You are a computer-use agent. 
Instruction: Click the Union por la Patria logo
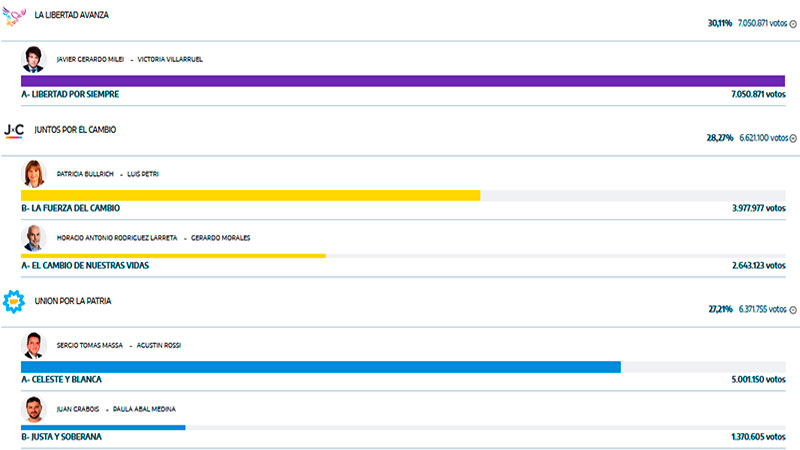(x=14, y=300)
